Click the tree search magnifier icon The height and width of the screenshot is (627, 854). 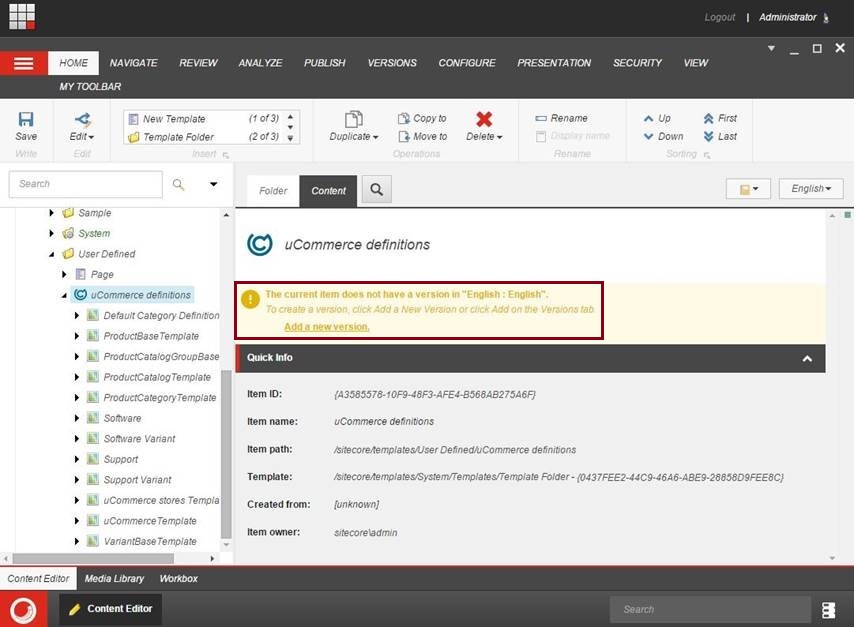pos(178,184)
